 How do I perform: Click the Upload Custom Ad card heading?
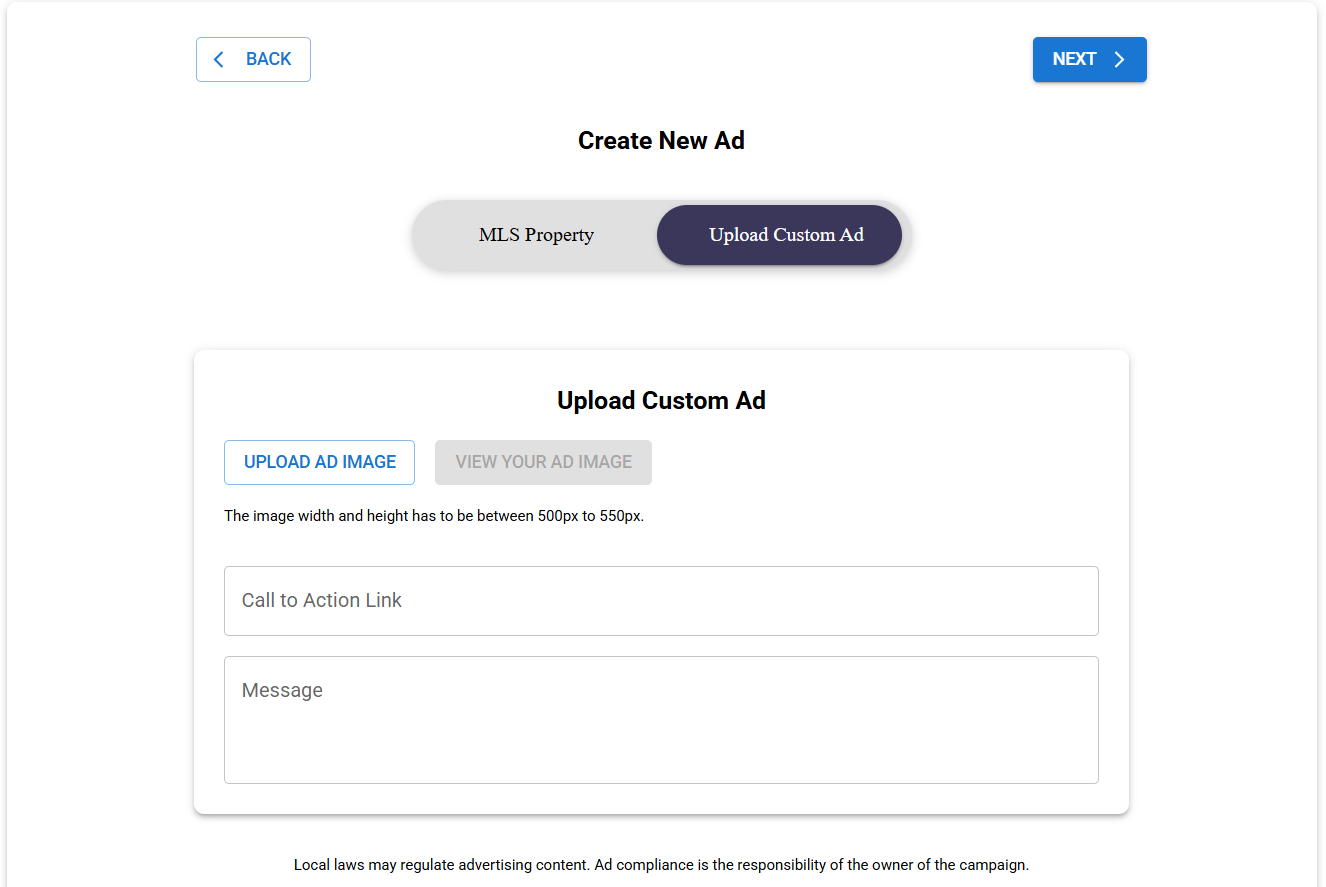tap(661, 401)
